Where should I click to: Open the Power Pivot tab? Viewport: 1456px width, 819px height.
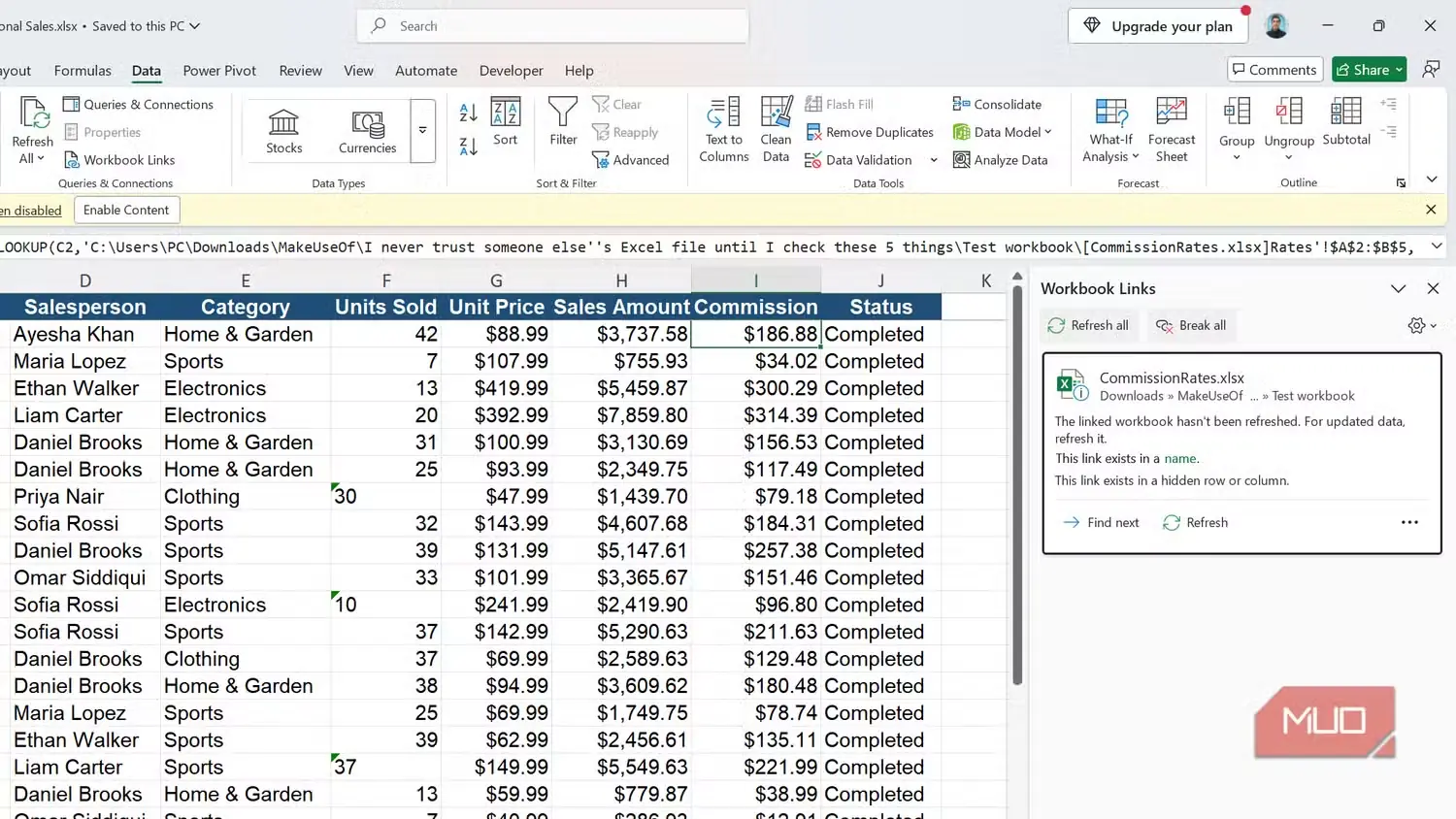(219, 71)
